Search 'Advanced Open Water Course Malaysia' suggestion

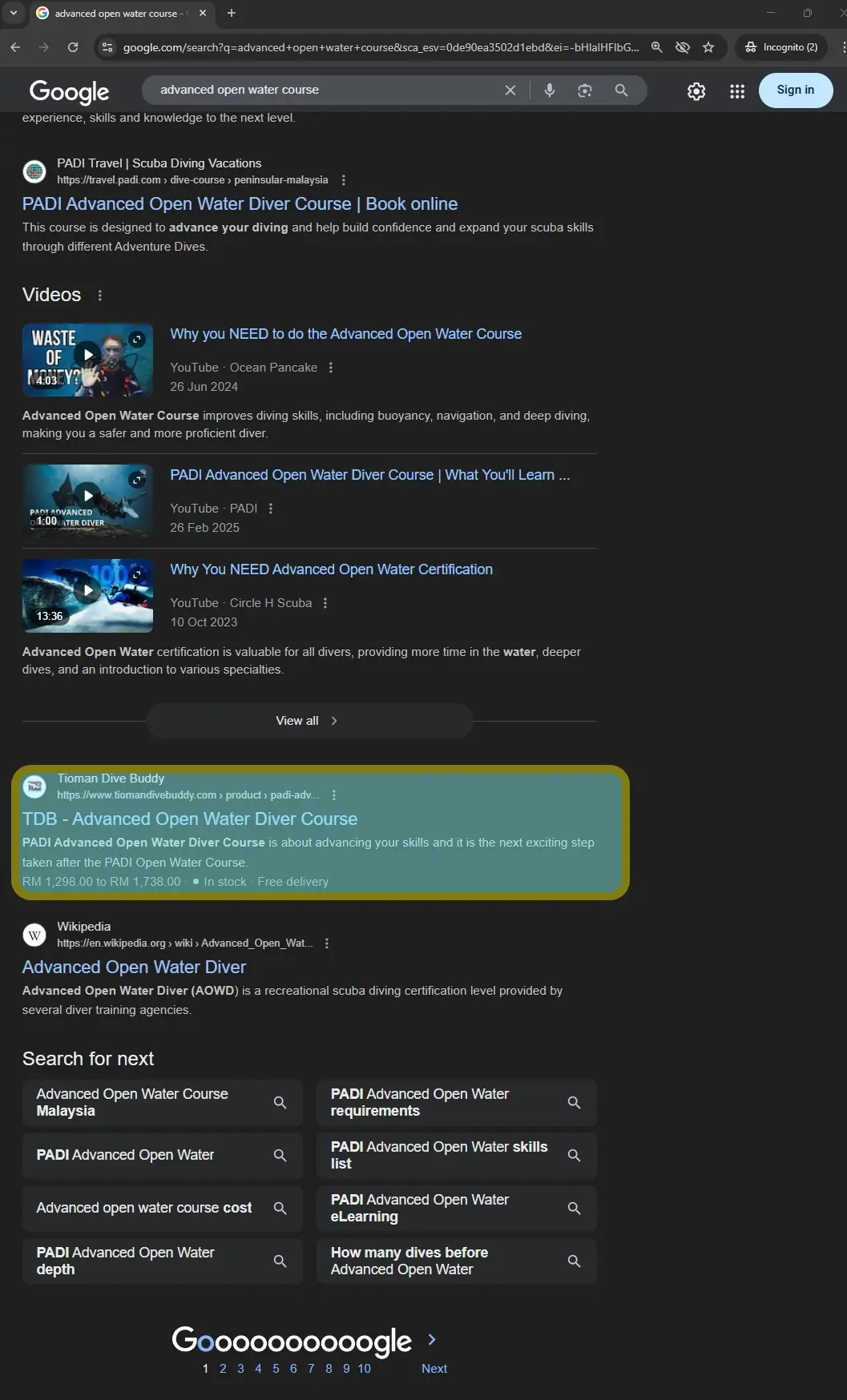tap(163, 1103)
